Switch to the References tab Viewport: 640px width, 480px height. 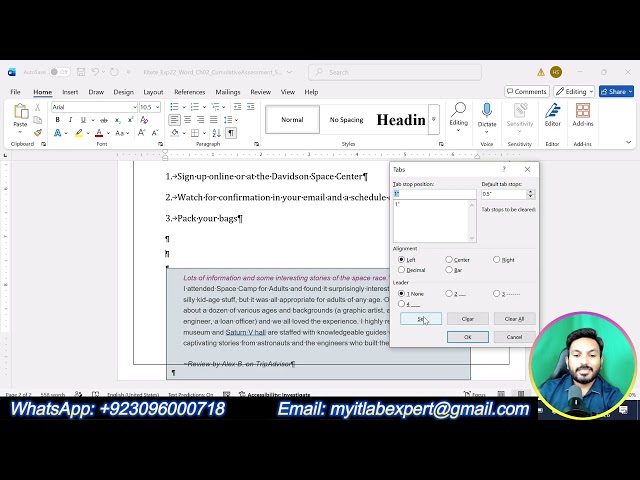[x=189, y=92]
